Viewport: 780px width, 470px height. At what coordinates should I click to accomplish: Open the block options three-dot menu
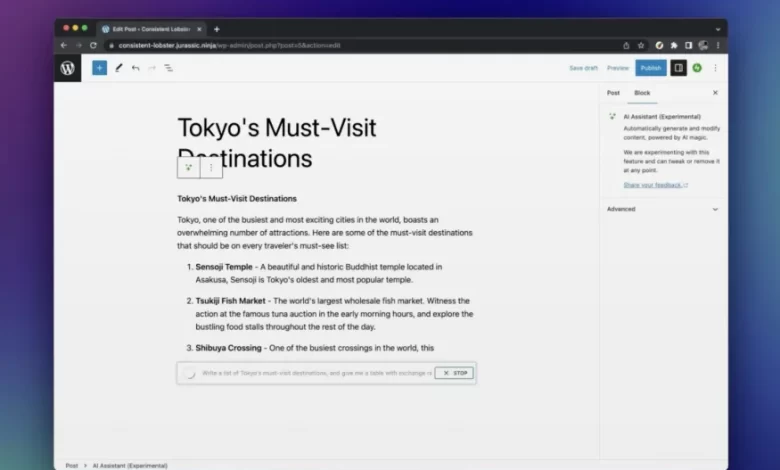[x=211, y=168]
